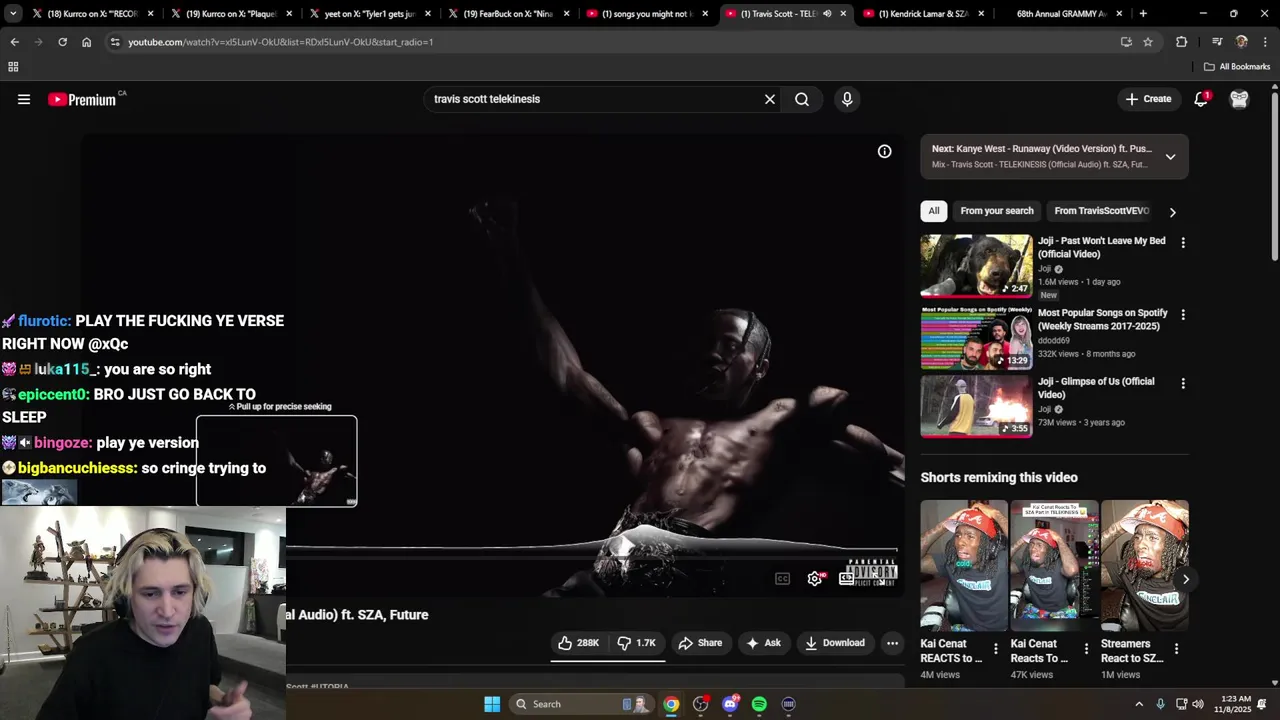Open the Chrome home page button
Image resolution: width=1280 pixels, height=720 pixels.
pos(86,42)
